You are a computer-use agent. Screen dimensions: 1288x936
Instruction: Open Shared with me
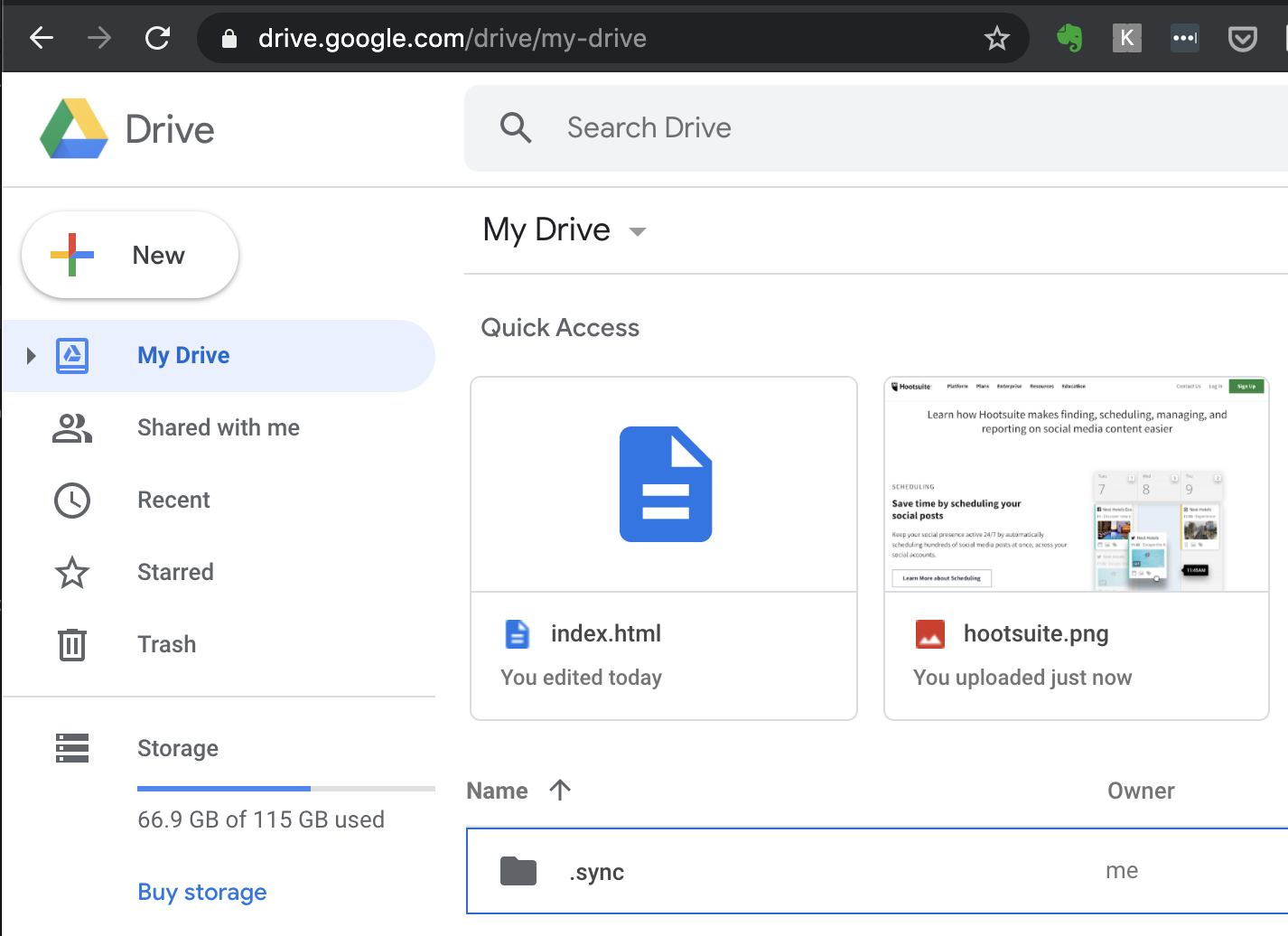(x=219, y=427)
